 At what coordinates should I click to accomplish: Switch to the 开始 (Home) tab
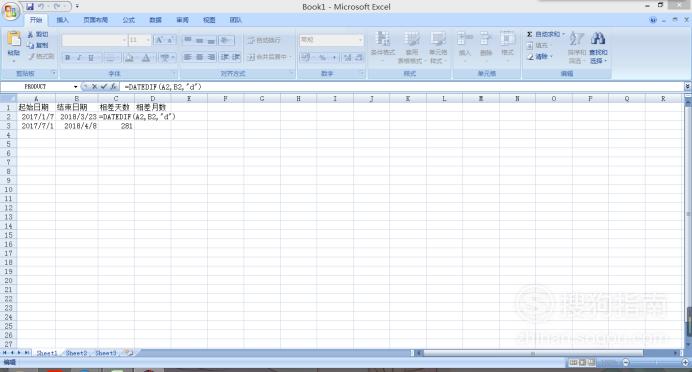point(36,20)
